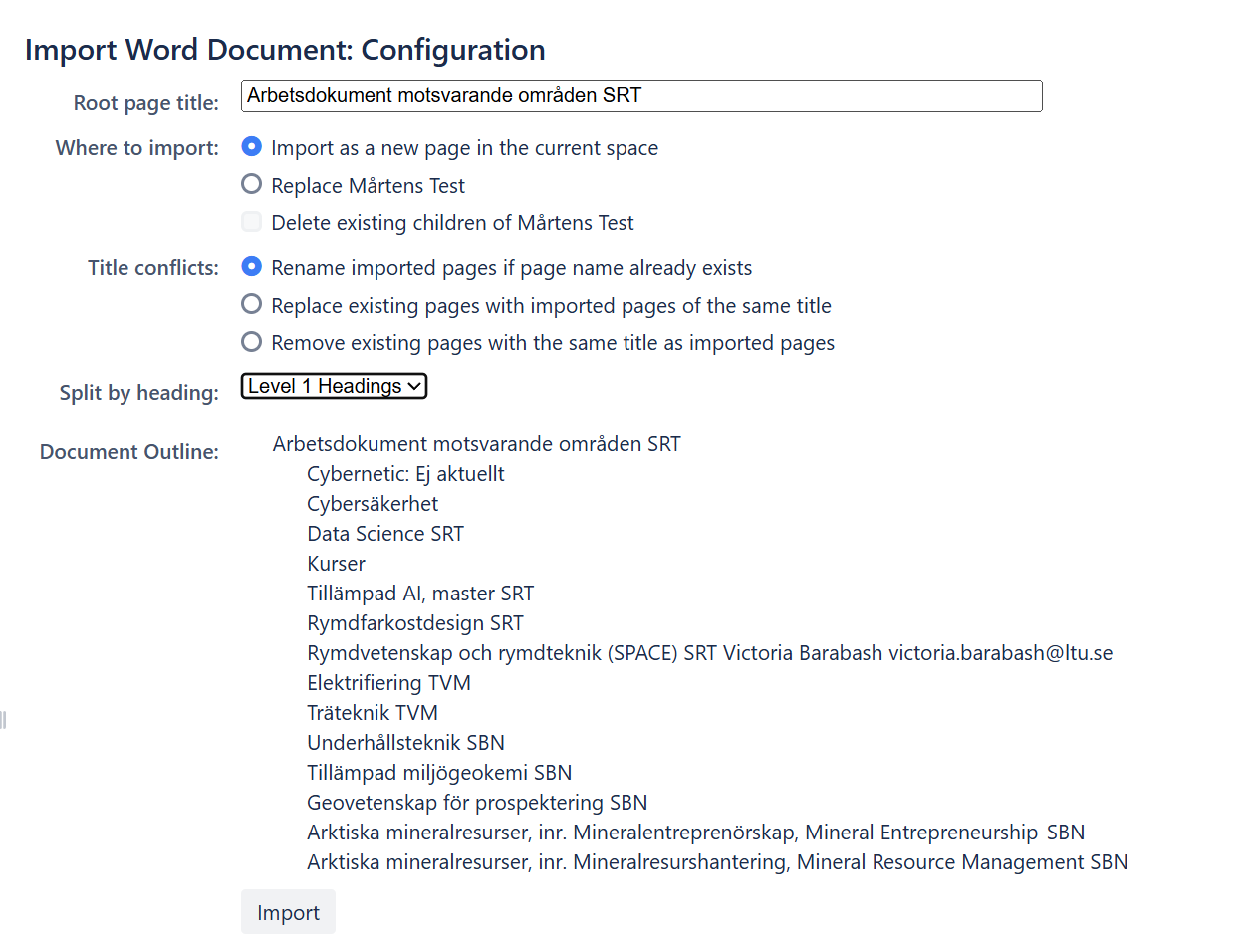This screenshot has width=1252, height=952.
Task: Check Delete existing children of Mårtens Test
Action: [252, 221]
